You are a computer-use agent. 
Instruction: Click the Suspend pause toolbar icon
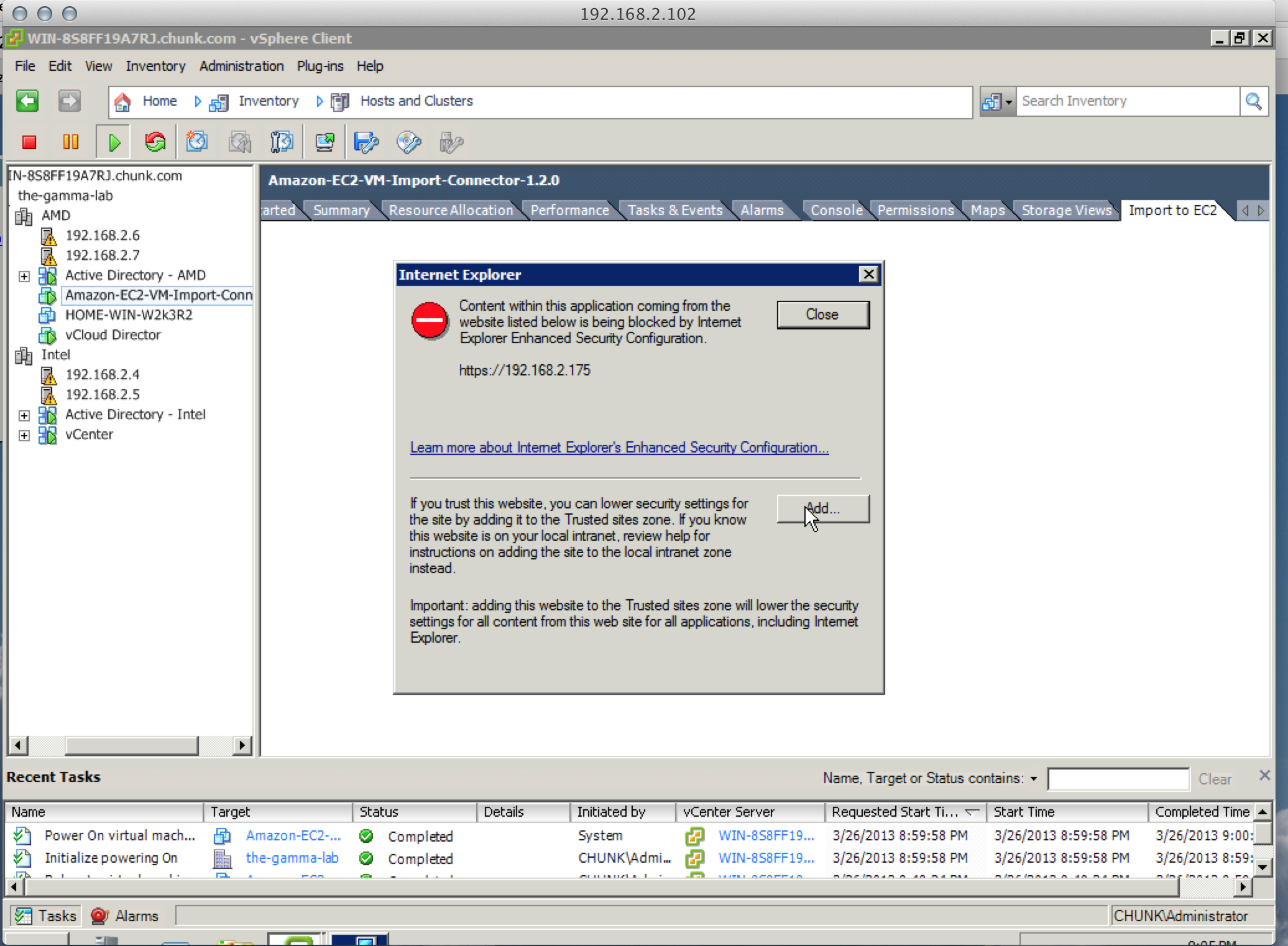pos(70,142)
